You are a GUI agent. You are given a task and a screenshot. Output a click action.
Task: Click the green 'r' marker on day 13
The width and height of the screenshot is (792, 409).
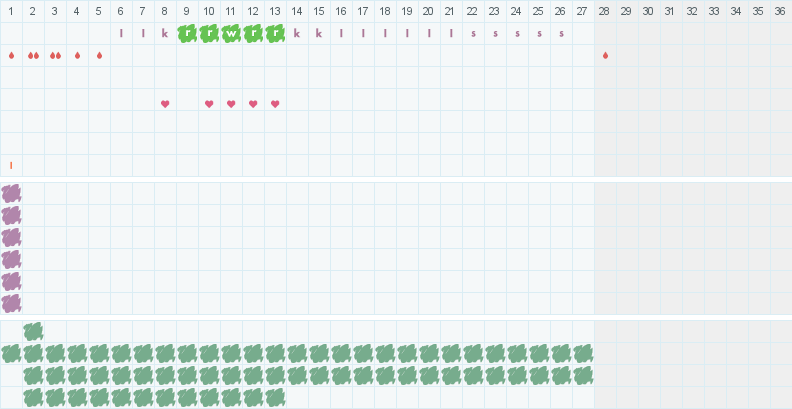click(x=275, y=33)
